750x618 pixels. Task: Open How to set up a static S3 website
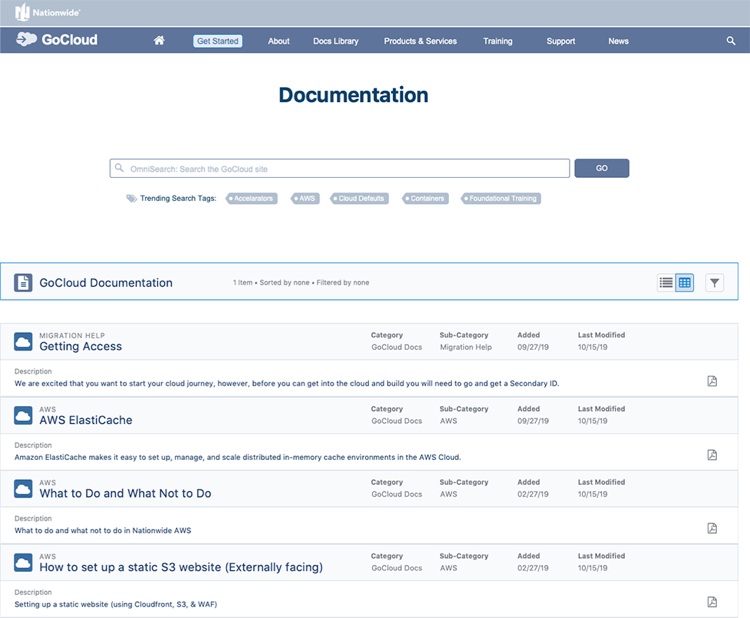pos(181,567)
